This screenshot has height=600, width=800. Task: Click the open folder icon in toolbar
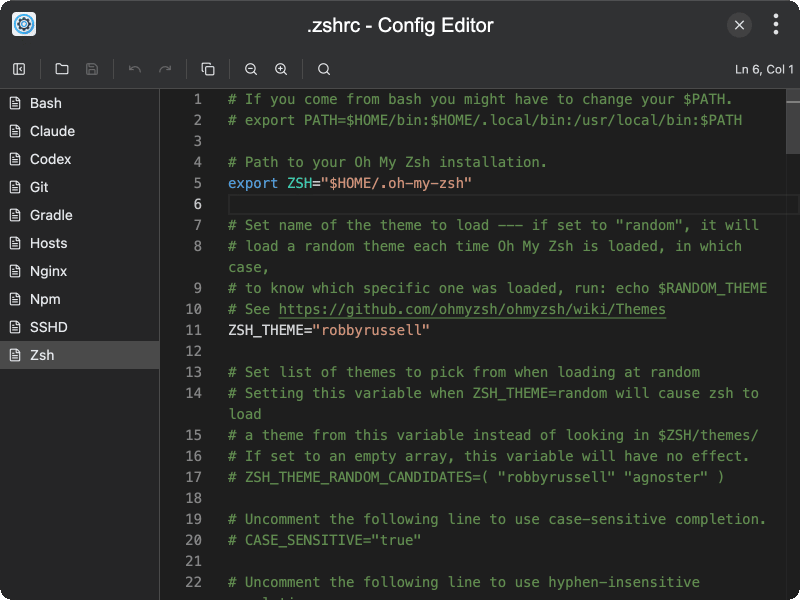click(62, 69)
